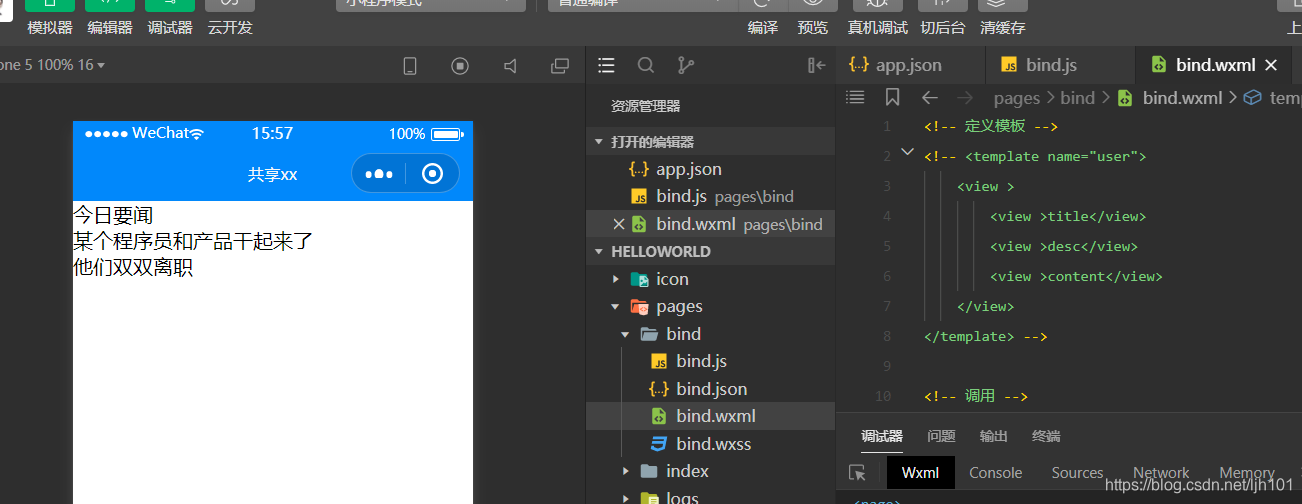Click code line '<!-- 定义模板 -->'
This screenshot has width=1302, height=504.
(x=991, y=126)
